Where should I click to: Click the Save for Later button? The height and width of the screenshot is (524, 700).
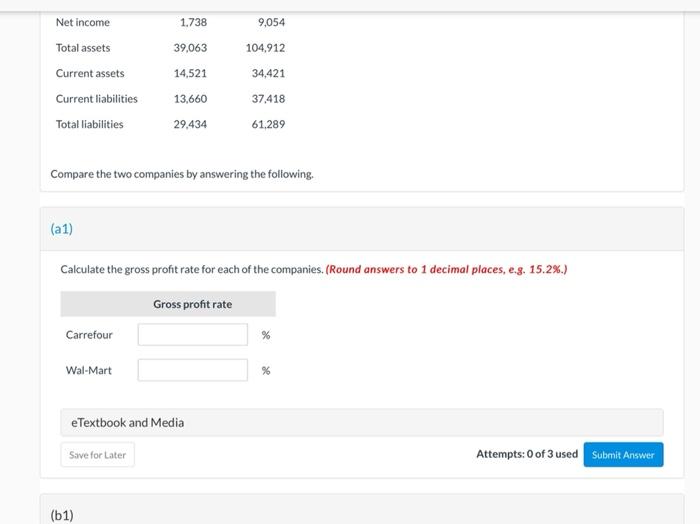point(97,455)
